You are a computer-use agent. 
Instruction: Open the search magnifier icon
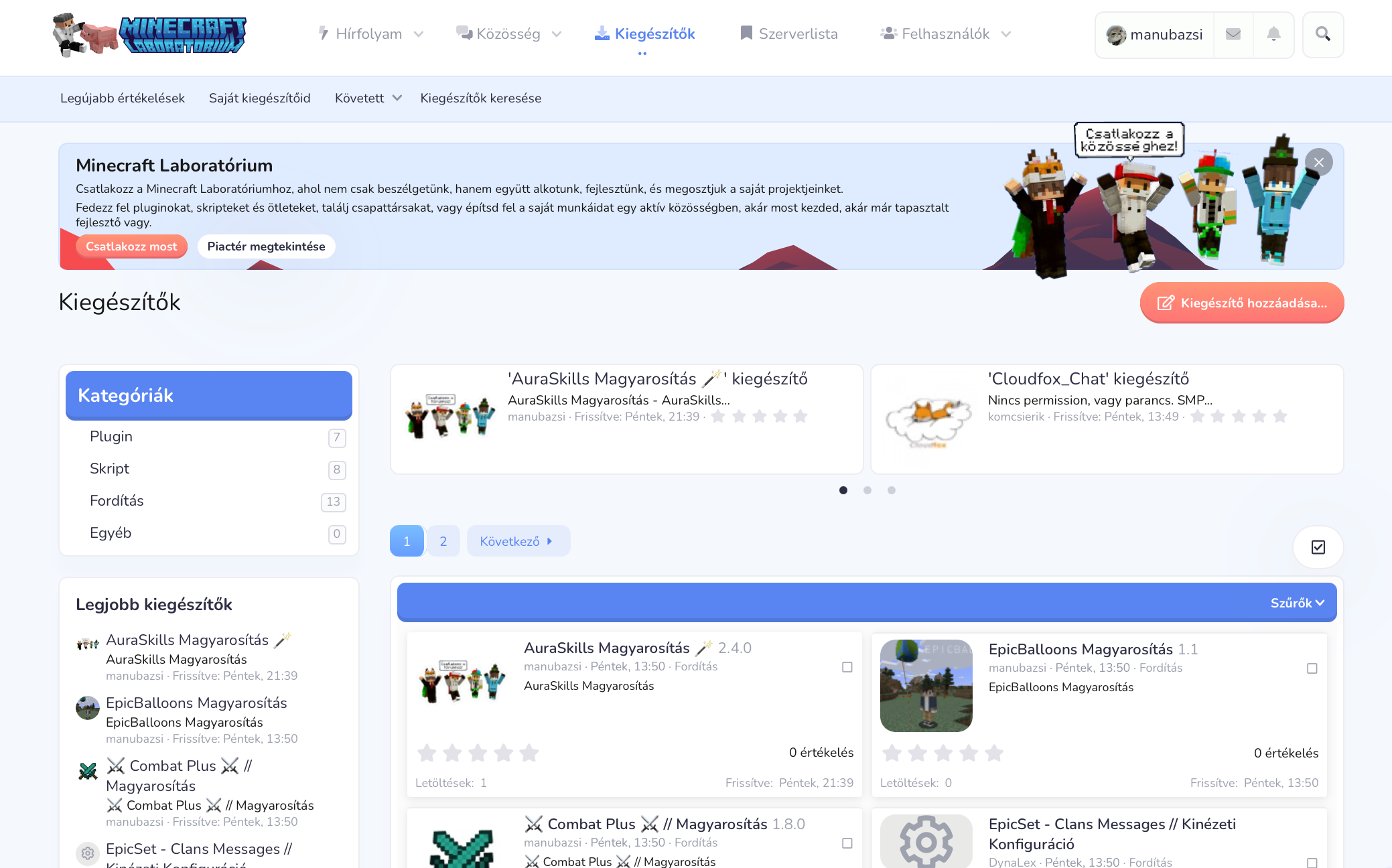tap(1323, 34)
